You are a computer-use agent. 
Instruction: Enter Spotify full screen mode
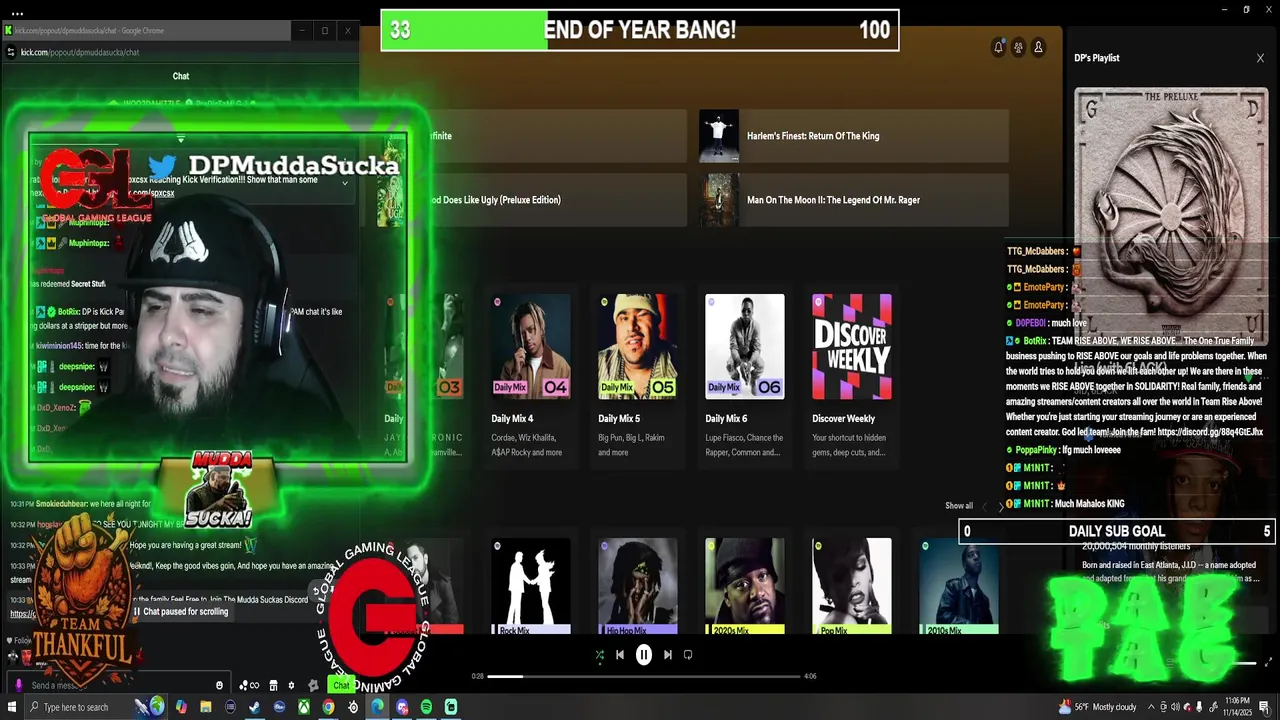coord(1269,662)
